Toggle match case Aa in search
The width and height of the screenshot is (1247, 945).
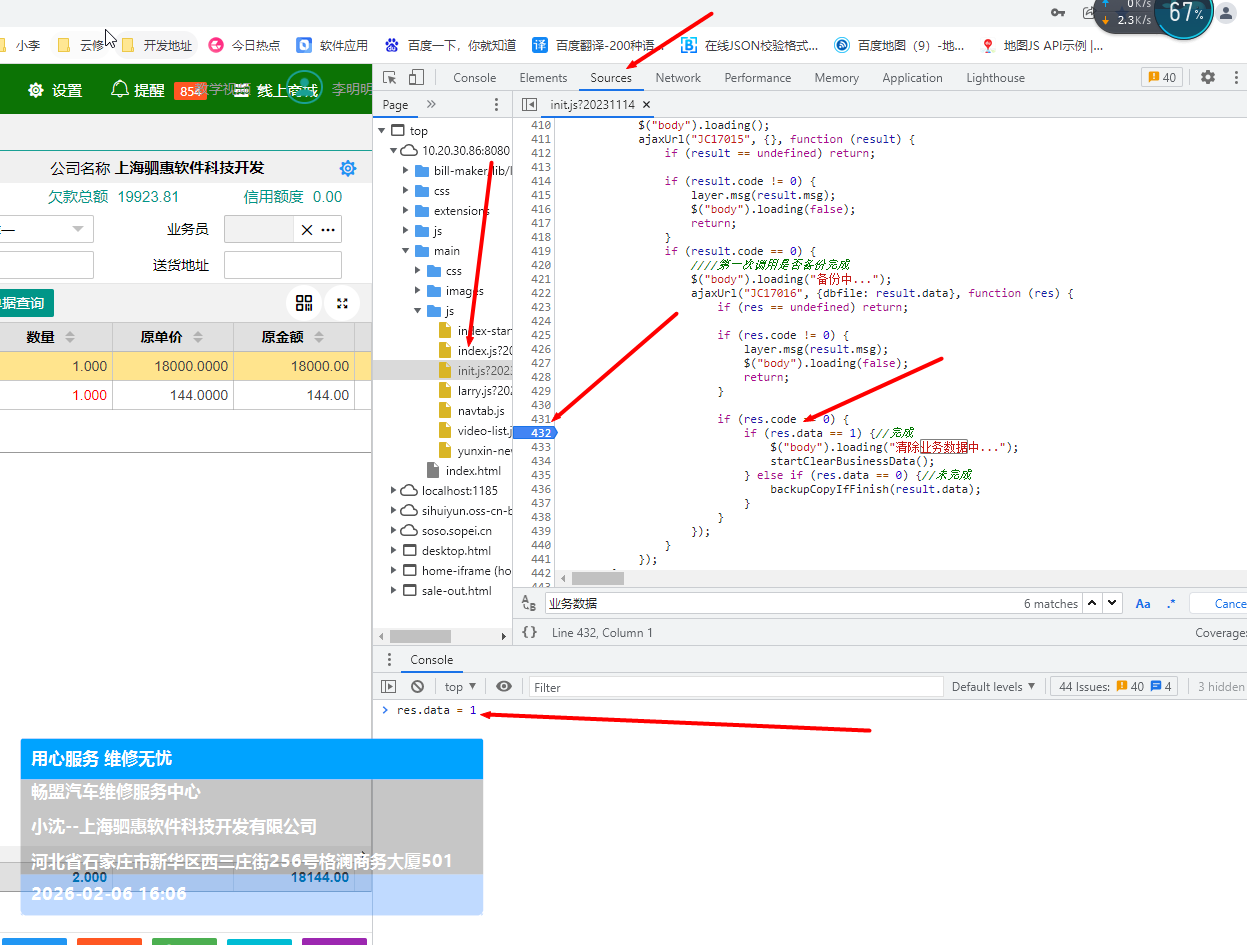(x=1143, y=604)
